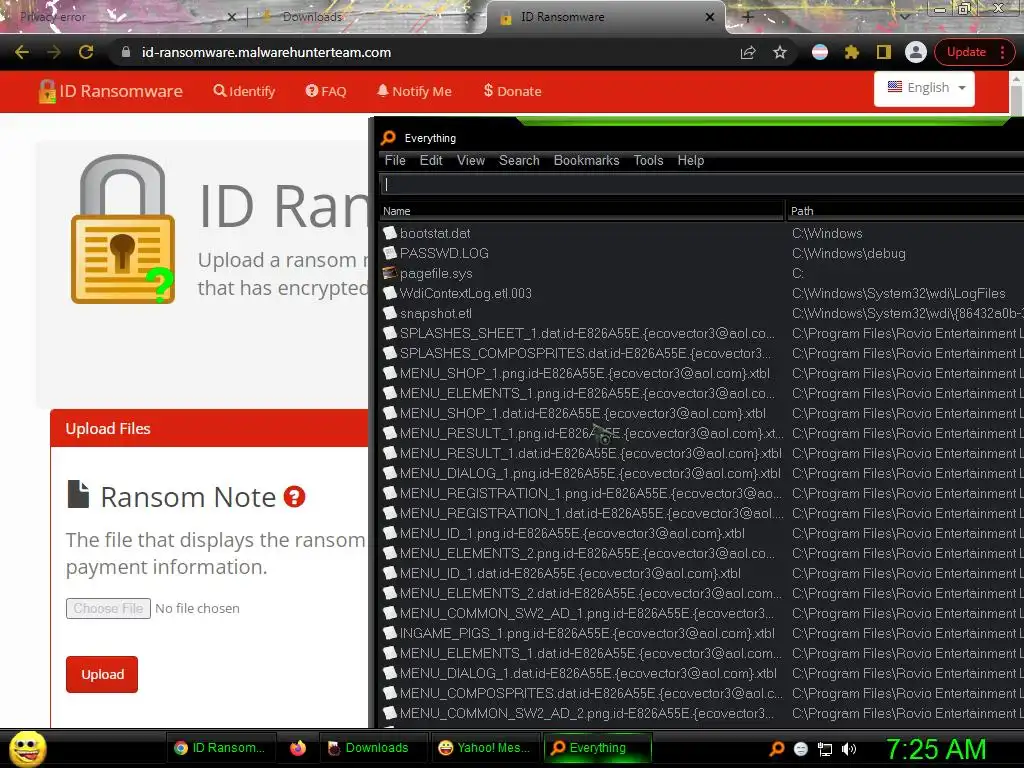Image resolution: width=1024 pixels, height=768 pixels.
Task: Expand the English language dropdown
Action: (x=925, y=88)
